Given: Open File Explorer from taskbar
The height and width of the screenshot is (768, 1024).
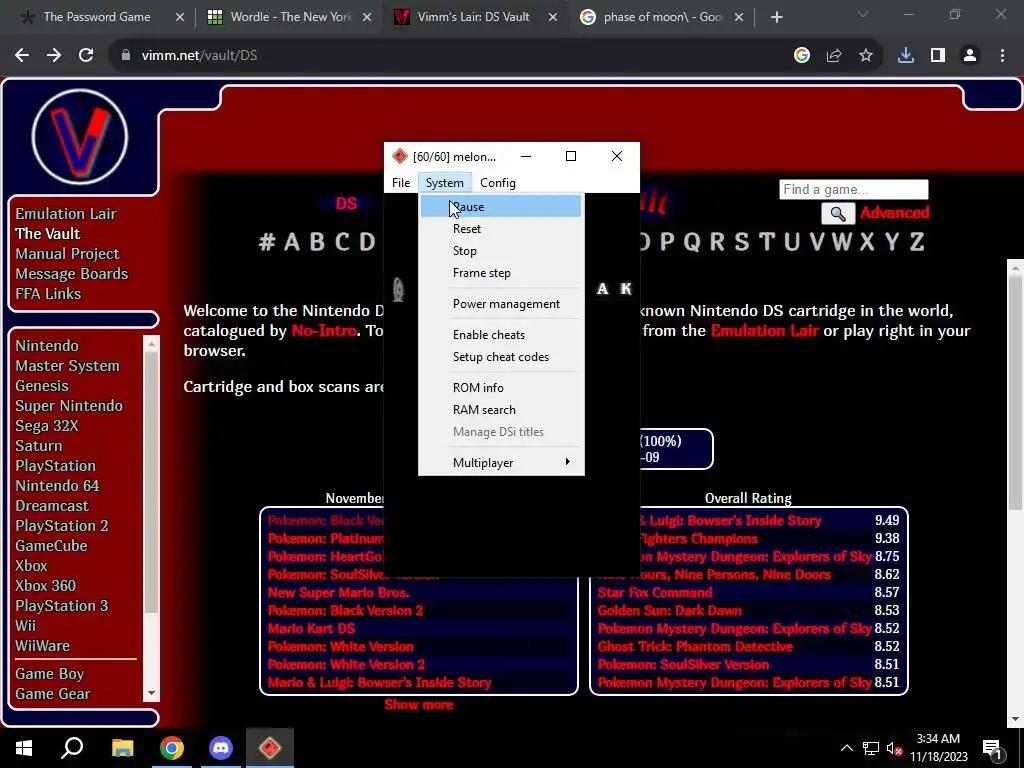Looking at the screenshot, I should [x=122, y=748].
